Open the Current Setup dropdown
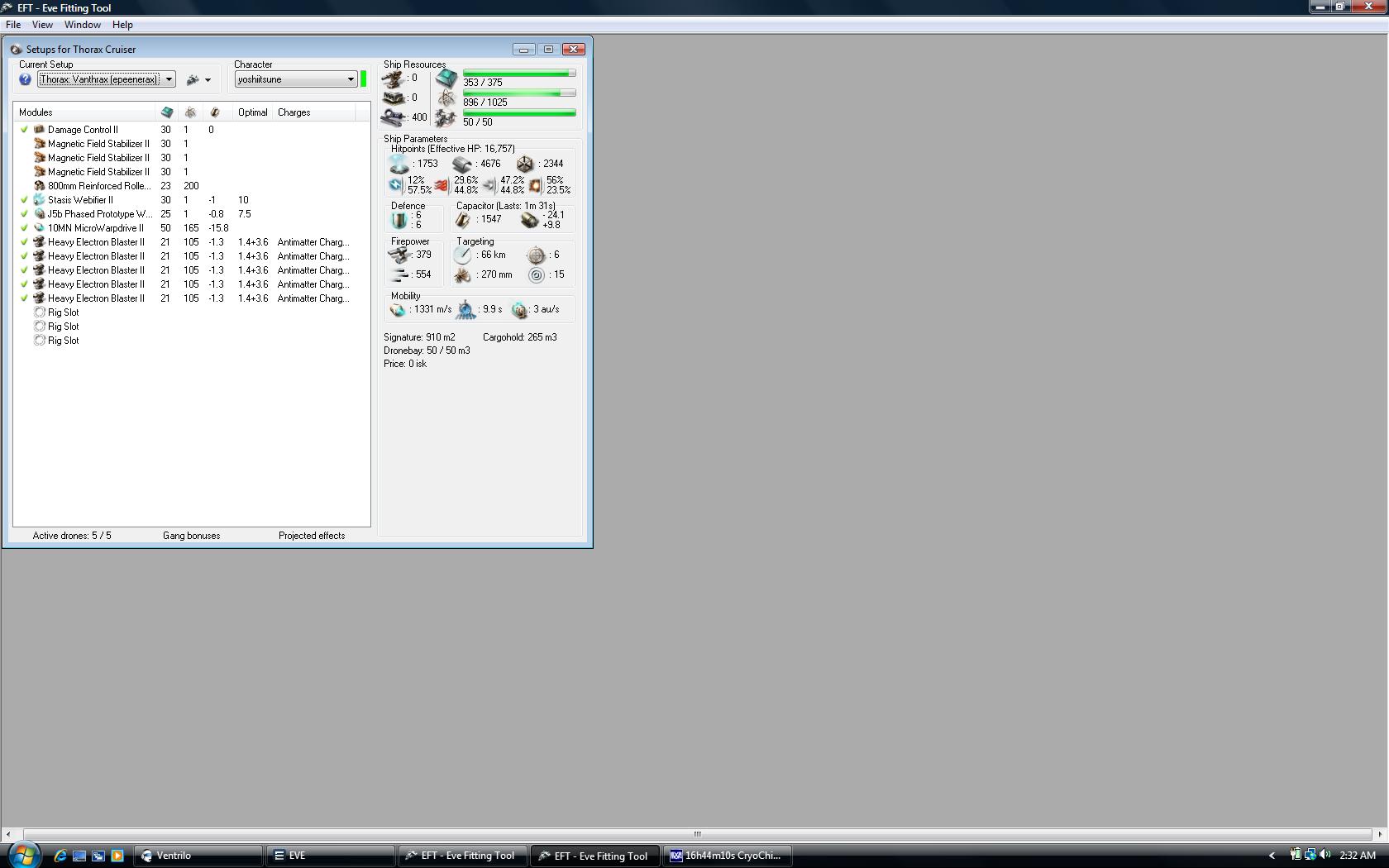The height and width of the screenshot is (868, 1389). point(169,79)
